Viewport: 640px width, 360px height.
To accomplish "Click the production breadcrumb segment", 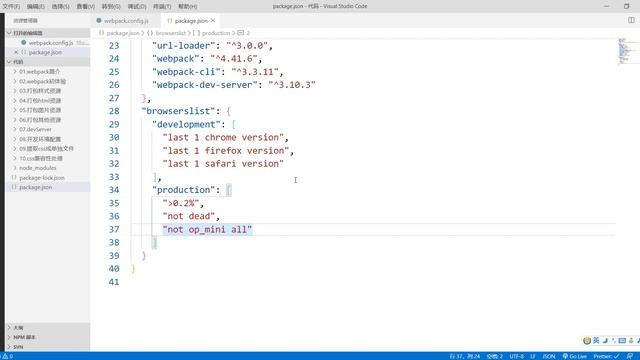I will pos(216,33).
